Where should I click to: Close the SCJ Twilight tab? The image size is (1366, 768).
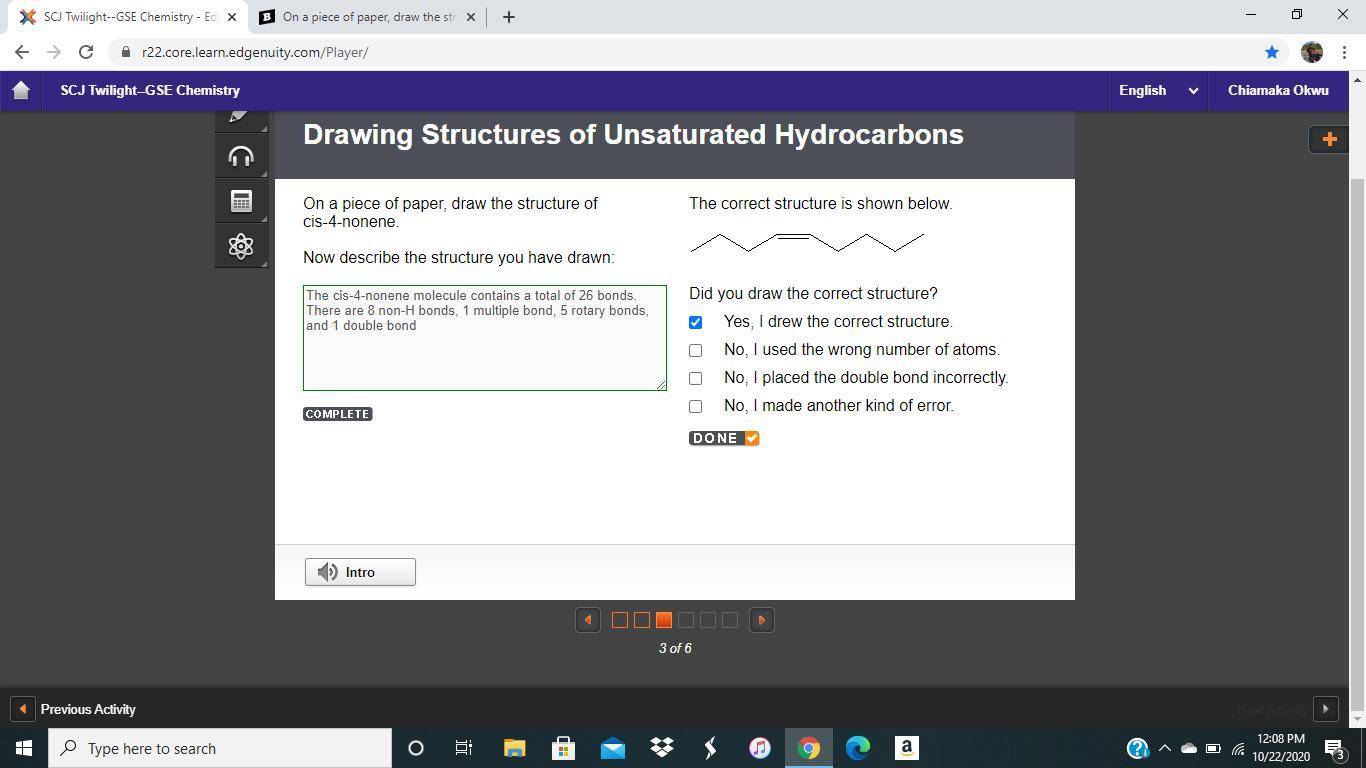[x=232, y=17]
